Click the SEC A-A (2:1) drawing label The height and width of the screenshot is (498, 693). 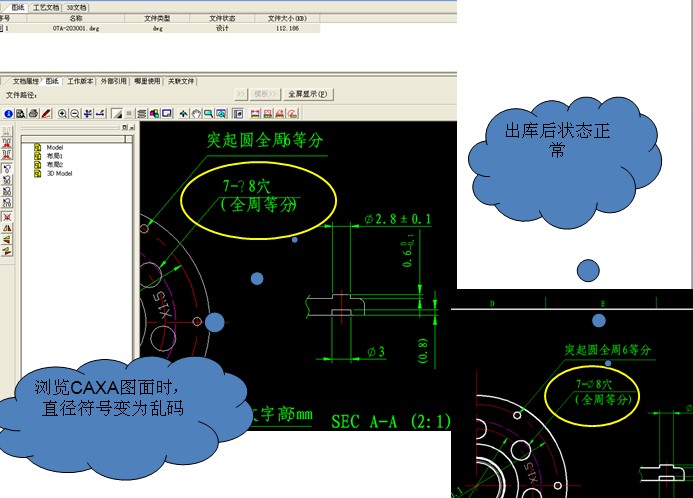[x=391, y=421]
